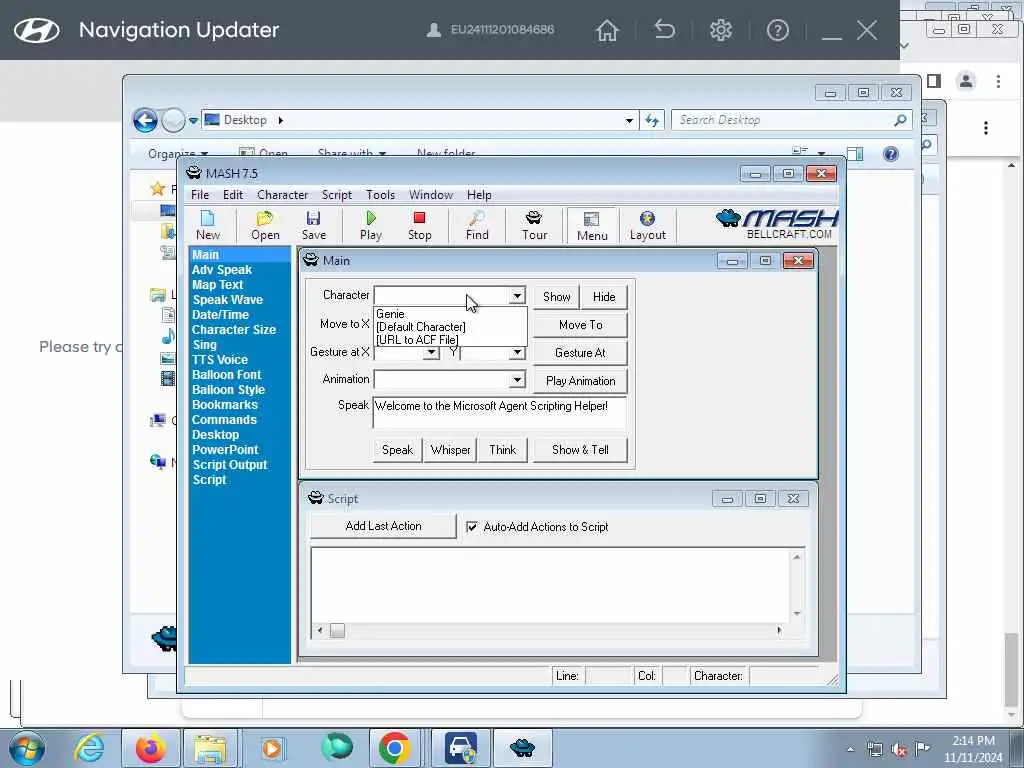
Task: Expand Explorer address bar dropdown
Action: (629, 120)
